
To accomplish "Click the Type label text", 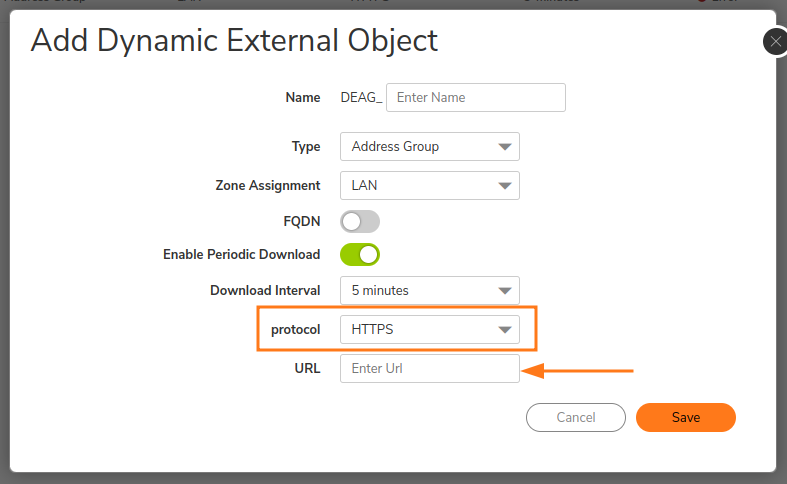I will (x=306, y=147).
